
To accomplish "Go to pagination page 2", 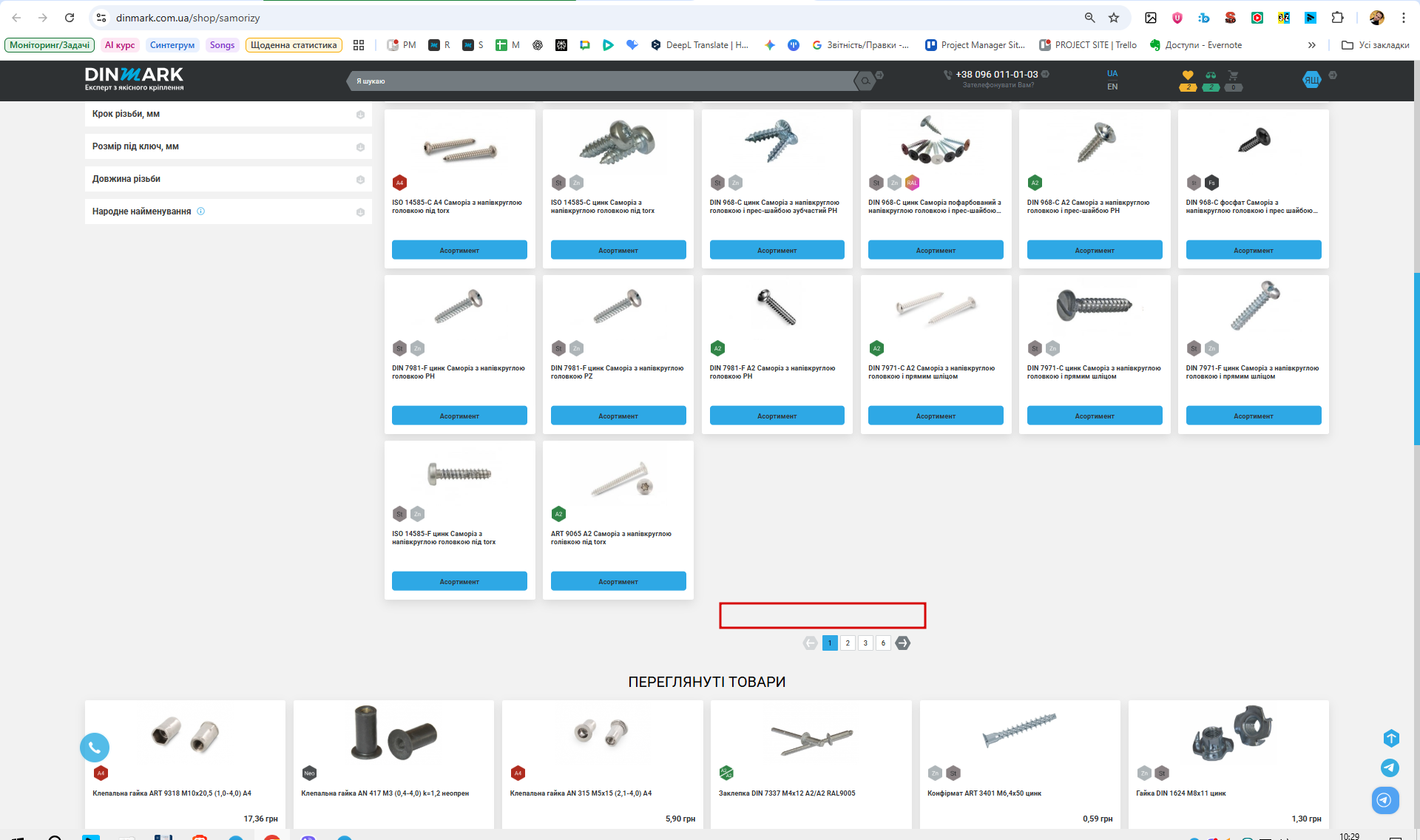I will (x=848, y=643).
